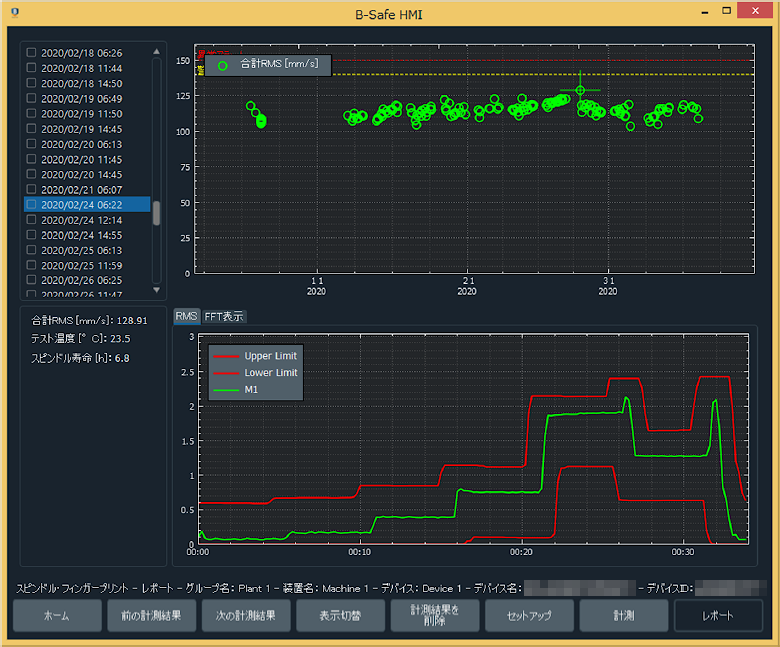Click the 表示切替 button

(340, 616)
